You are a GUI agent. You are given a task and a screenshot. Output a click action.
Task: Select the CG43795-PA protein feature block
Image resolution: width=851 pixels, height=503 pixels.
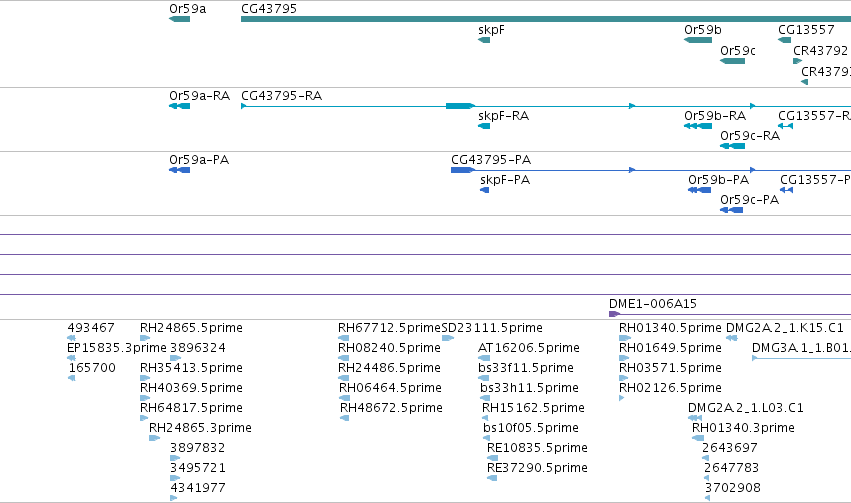[462, 170]
